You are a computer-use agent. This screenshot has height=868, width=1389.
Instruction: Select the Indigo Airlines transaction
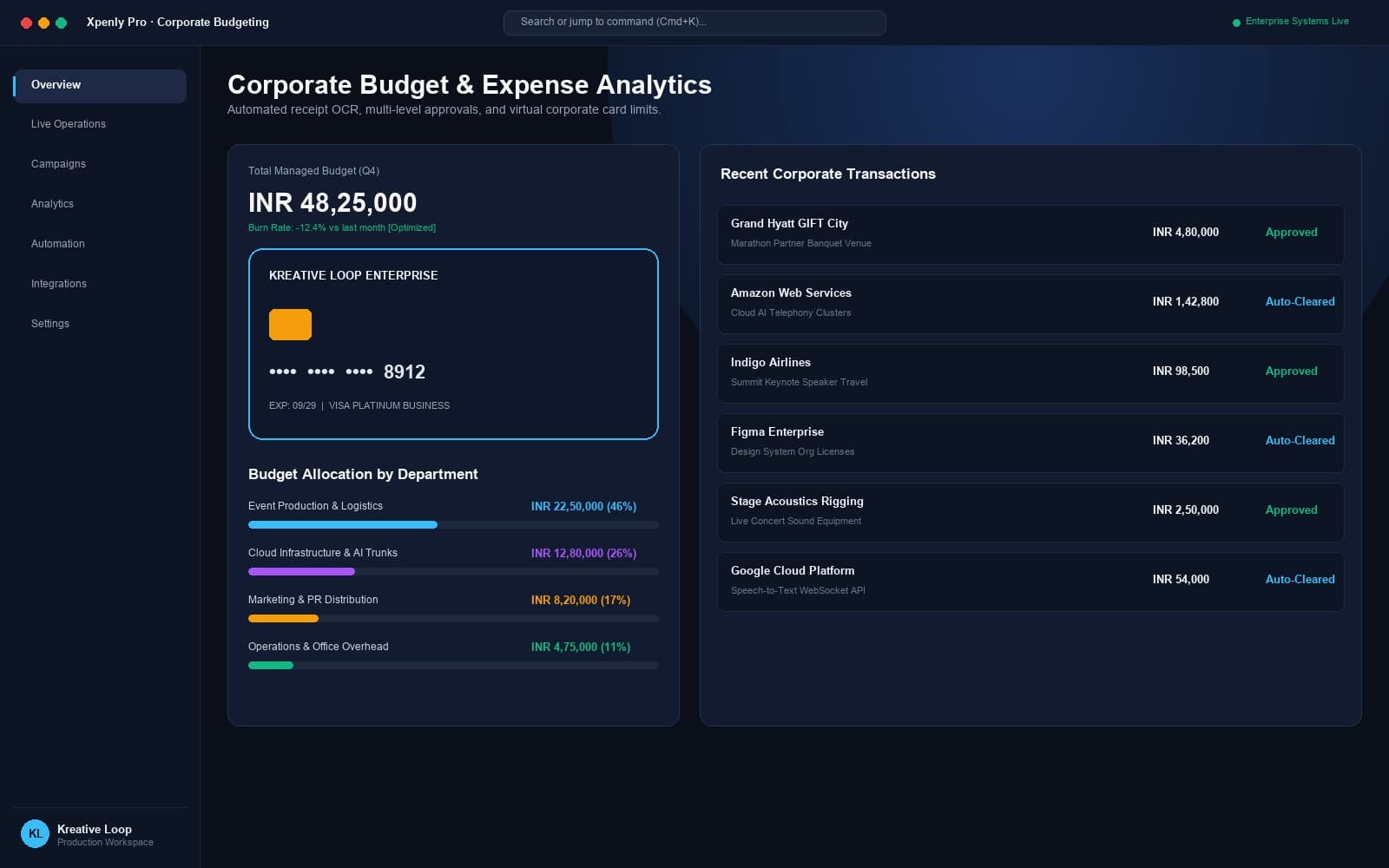pos(1030,373)
